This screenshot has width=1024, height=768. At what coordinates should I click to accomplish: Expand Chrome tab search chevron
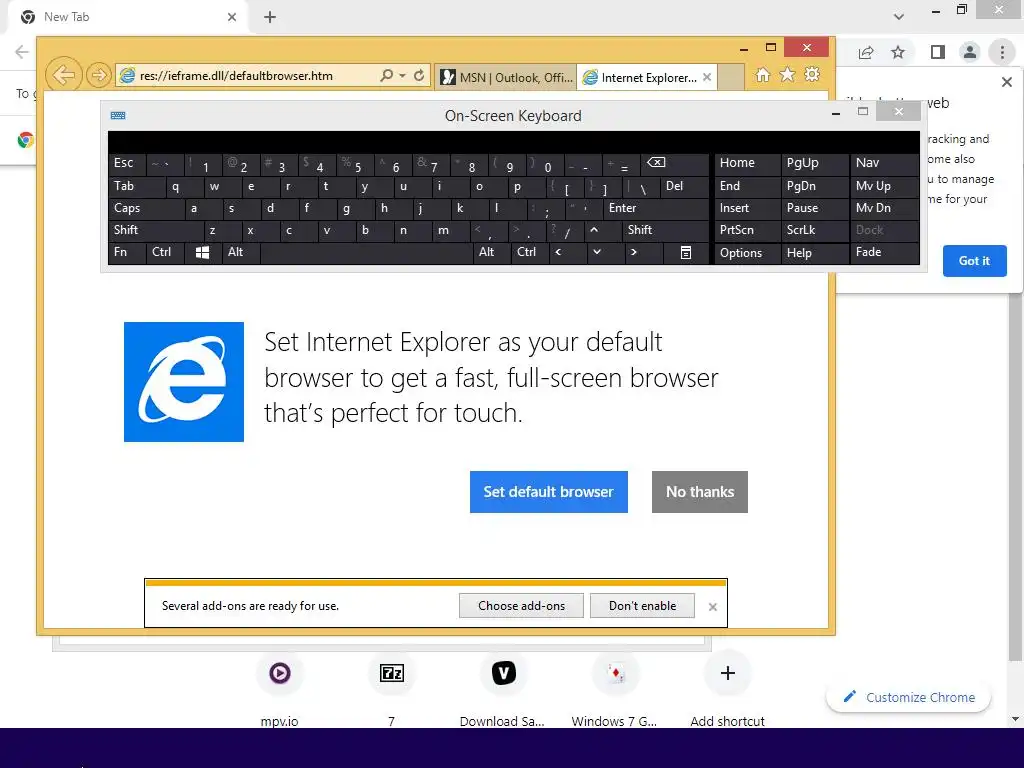(x=899, y=17)
